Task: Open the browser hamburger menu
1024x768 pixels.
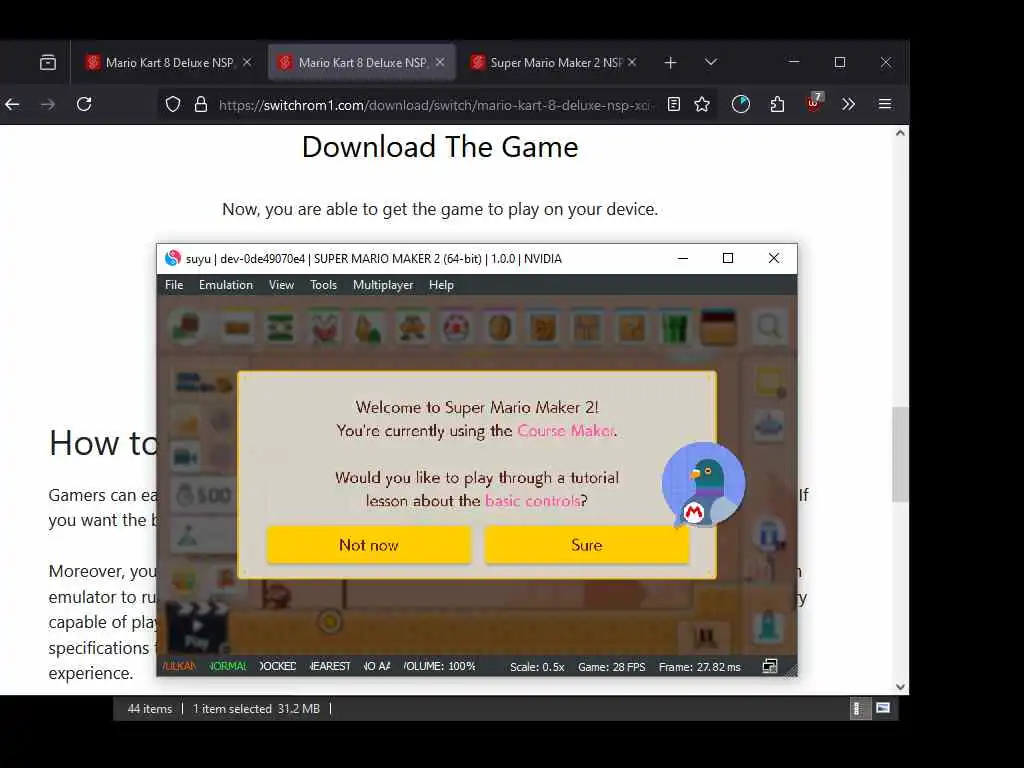Action: (885, 104)
